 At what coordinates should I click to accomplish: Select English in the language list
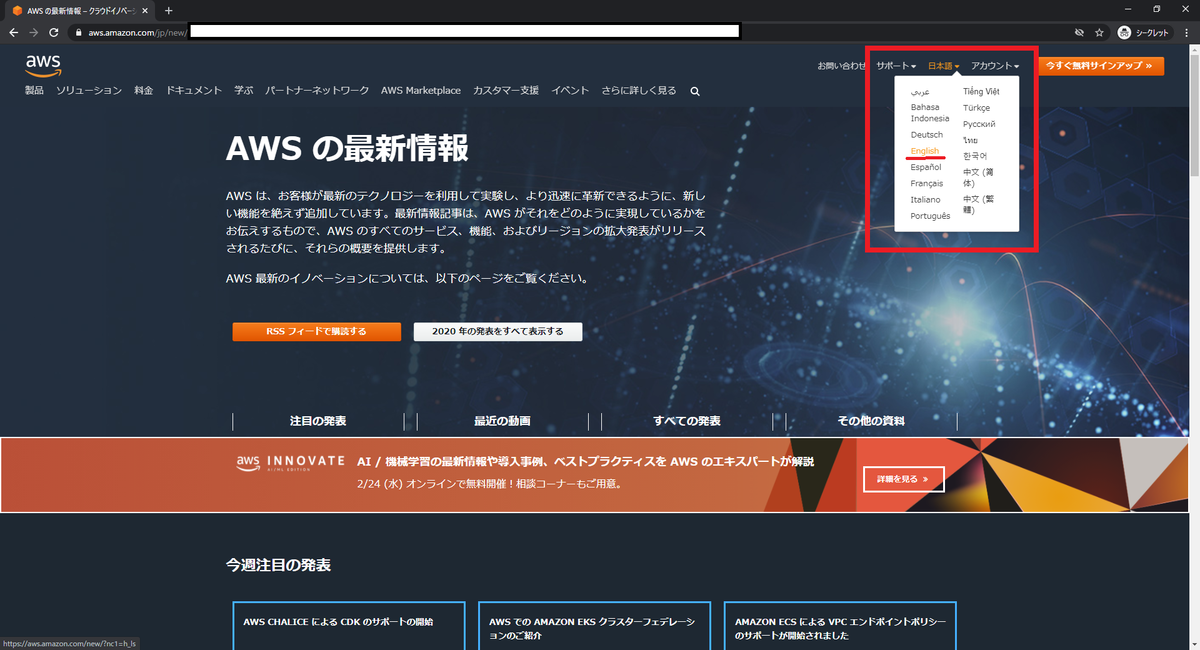(925, 151)
